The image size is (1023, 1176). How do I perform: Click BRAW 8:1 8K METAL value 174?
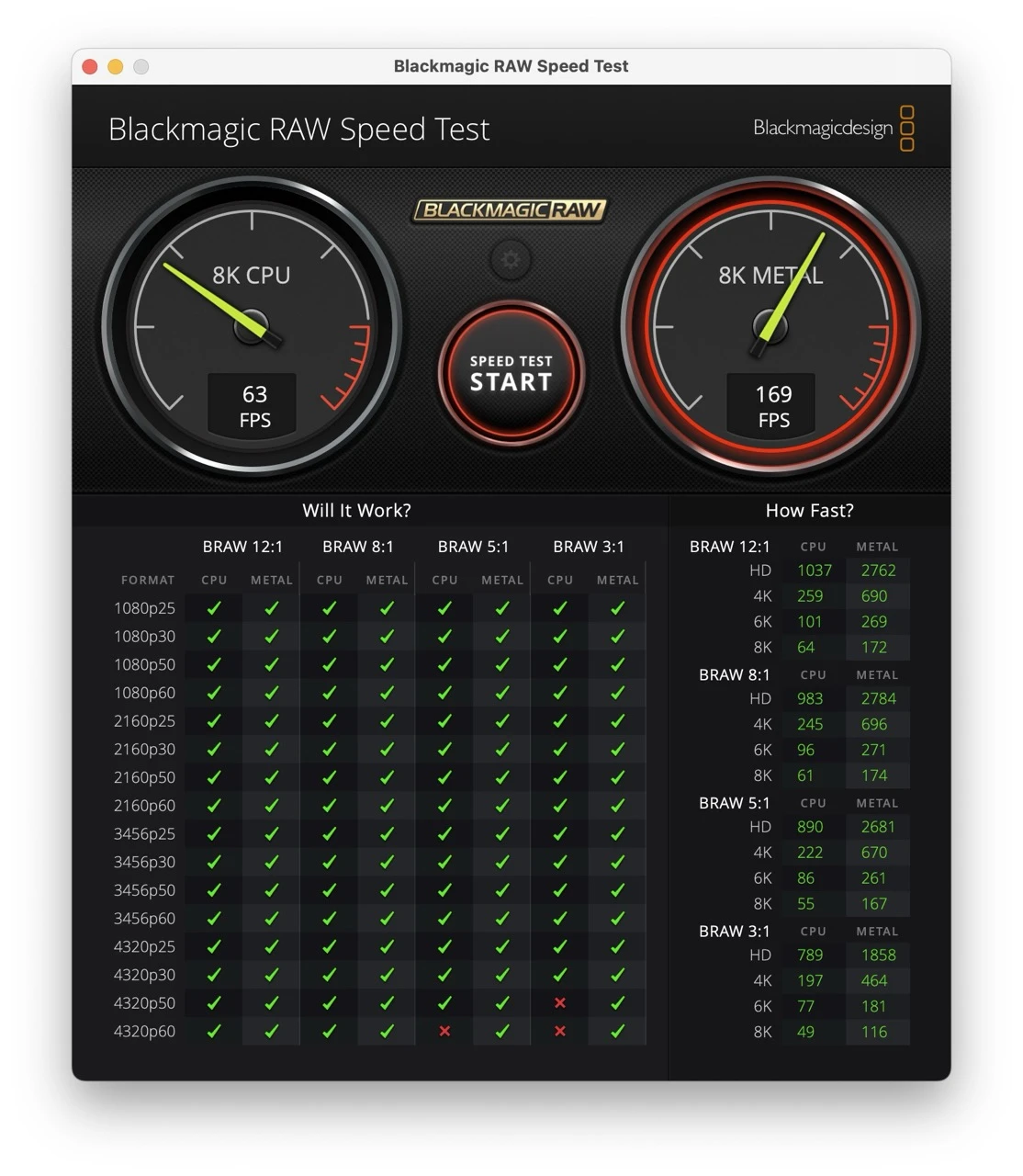coord(874,776)
